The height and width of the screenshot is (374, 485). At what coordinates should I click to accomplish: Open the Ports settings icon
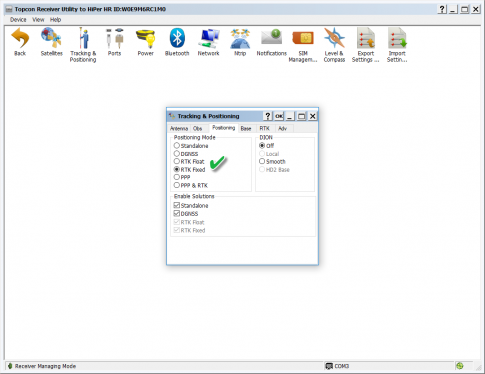pos(114,38)
